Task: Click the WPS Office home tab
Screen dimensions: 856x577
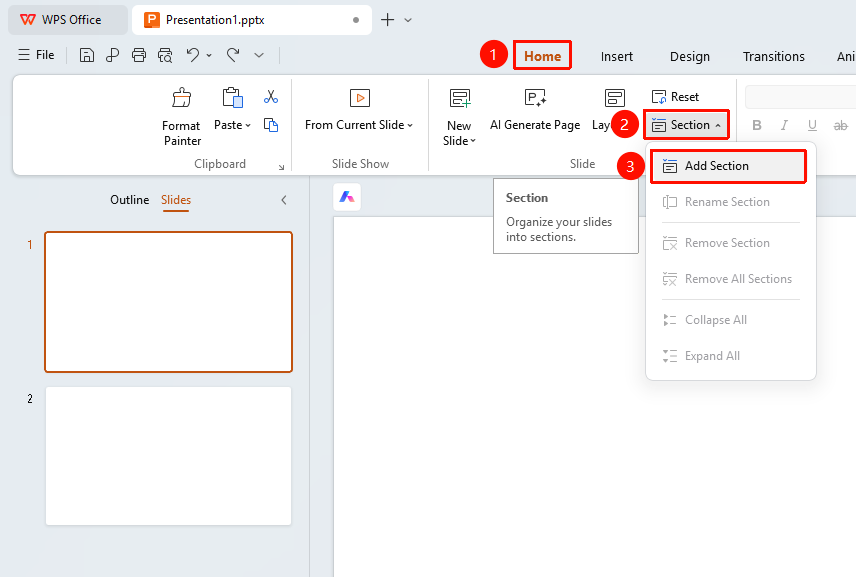Action: click(68, 20)
